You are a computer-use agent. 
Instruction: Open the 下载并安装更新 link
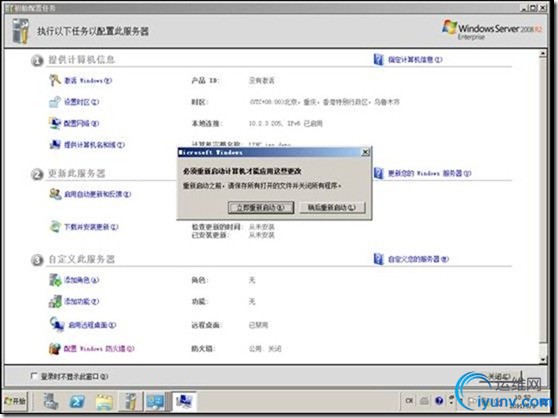click(x=91, y=227)
